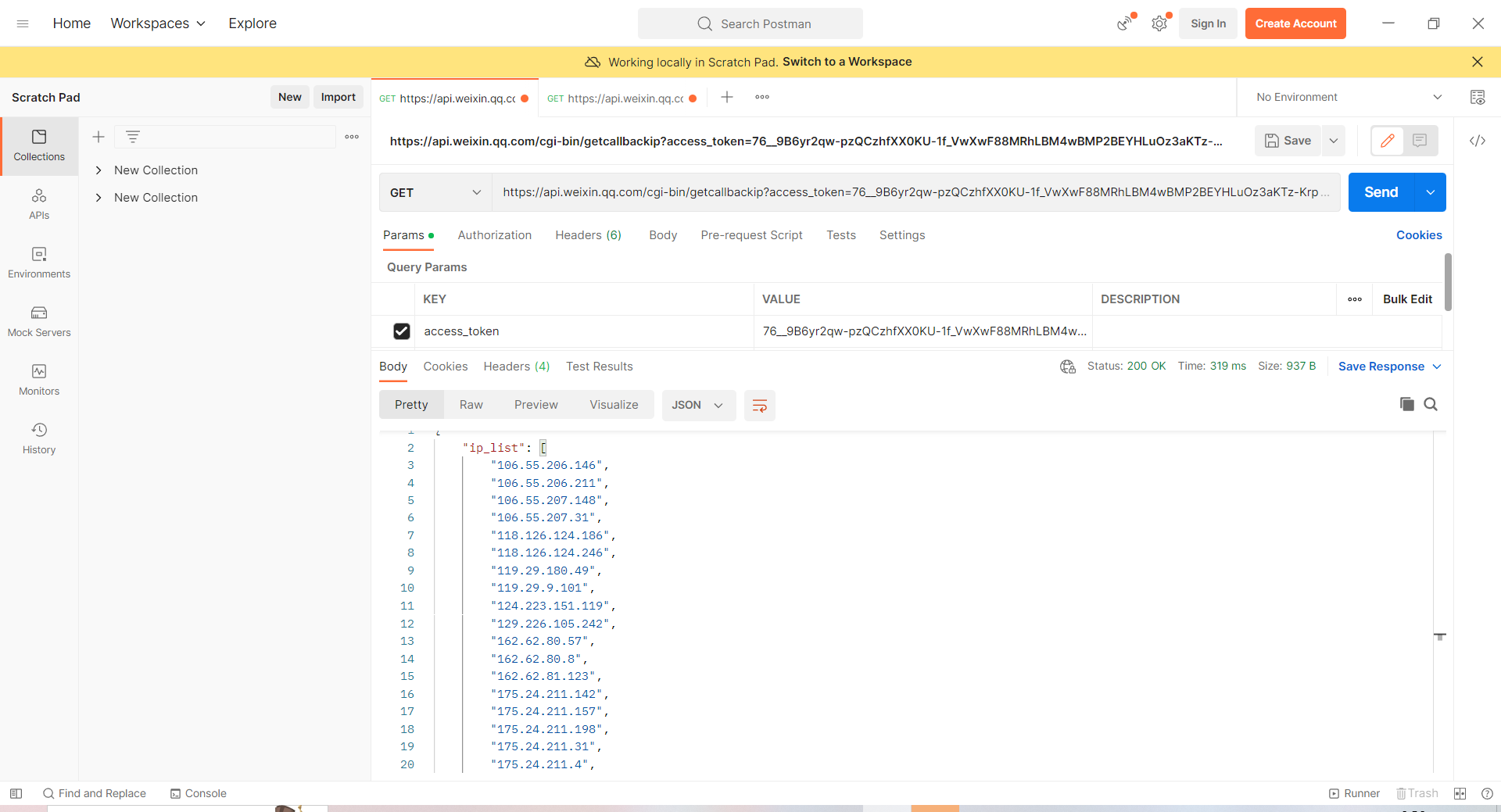Open the Tests tab

[841, 235]
